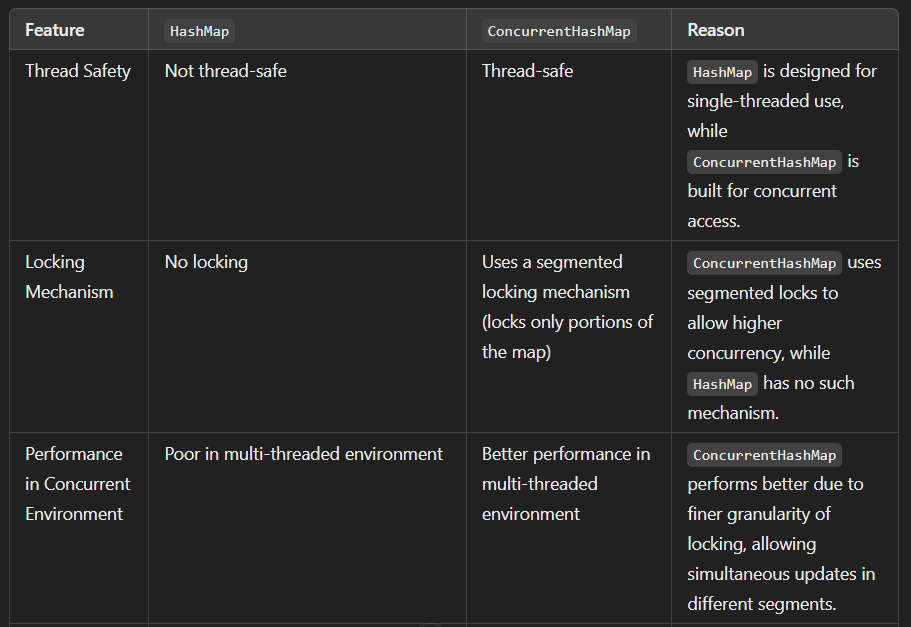911x627 pixels.
Task: Click the Feature column header
Action: pos(55,30)
